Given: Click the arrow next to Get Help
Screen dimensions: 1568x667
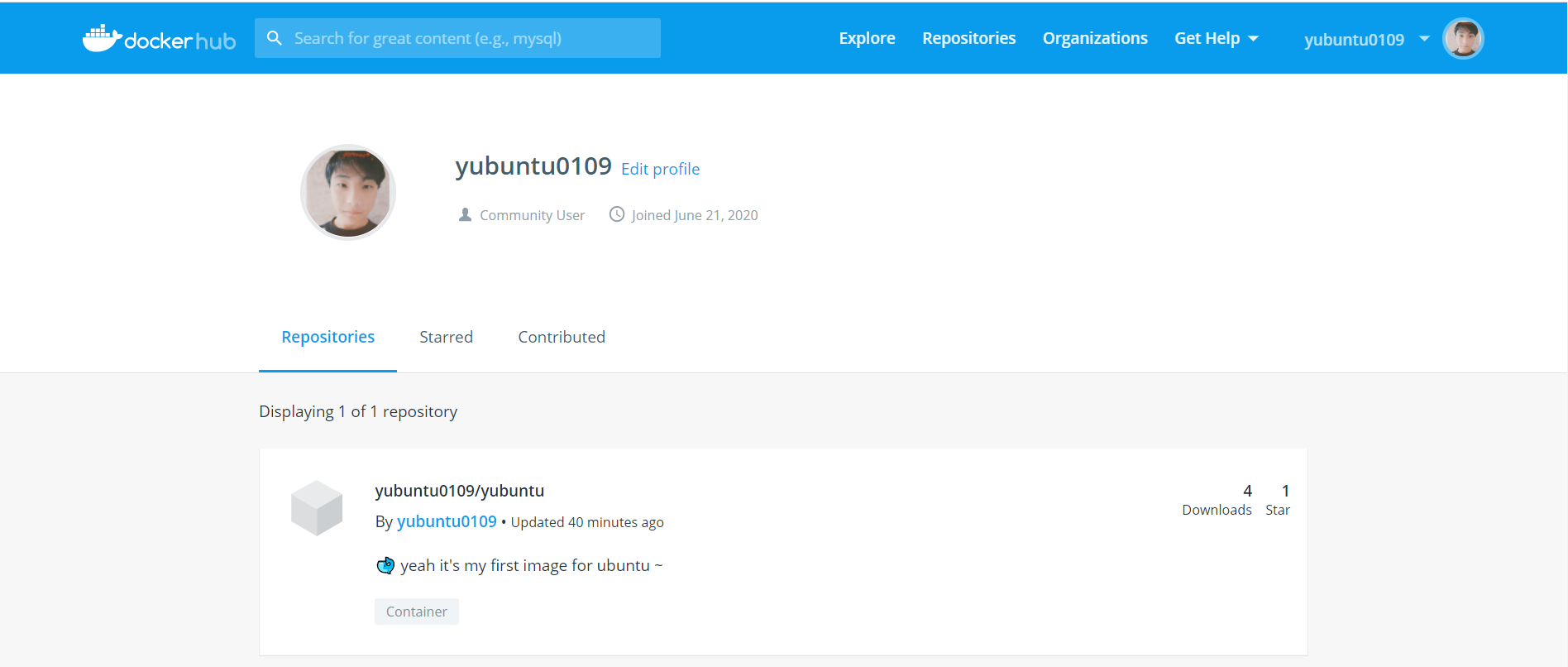Looking at the screenshot, I should (1254, 39).
